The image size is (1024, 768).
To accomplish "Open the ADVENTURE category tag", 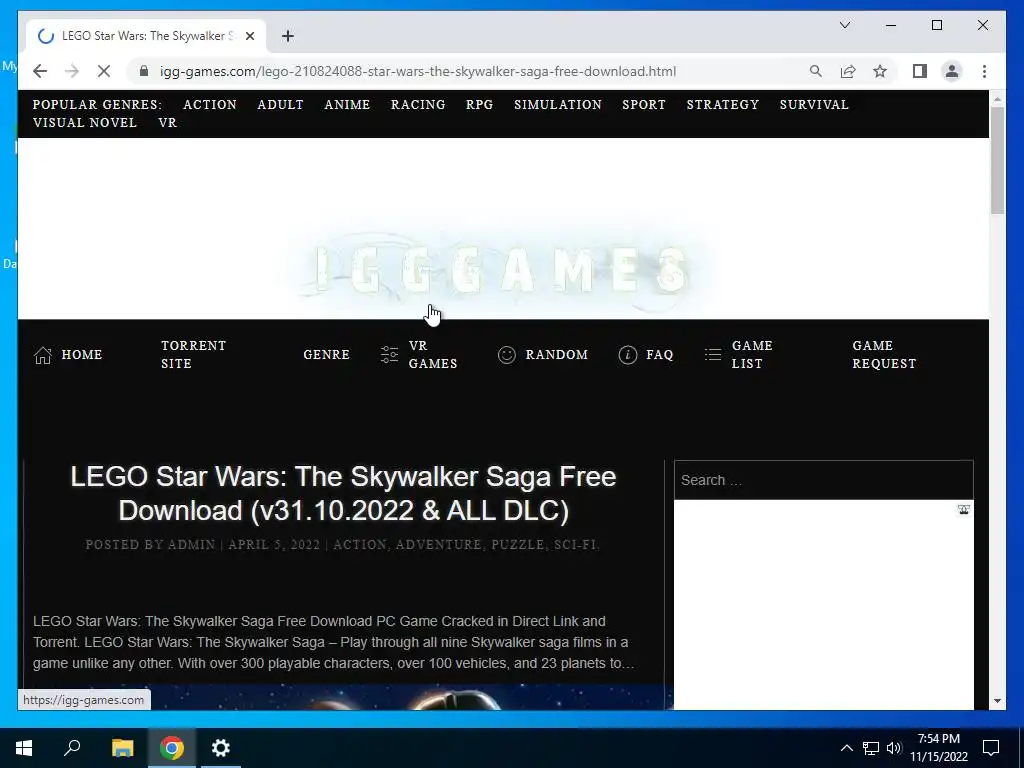I will pos(439,545).
